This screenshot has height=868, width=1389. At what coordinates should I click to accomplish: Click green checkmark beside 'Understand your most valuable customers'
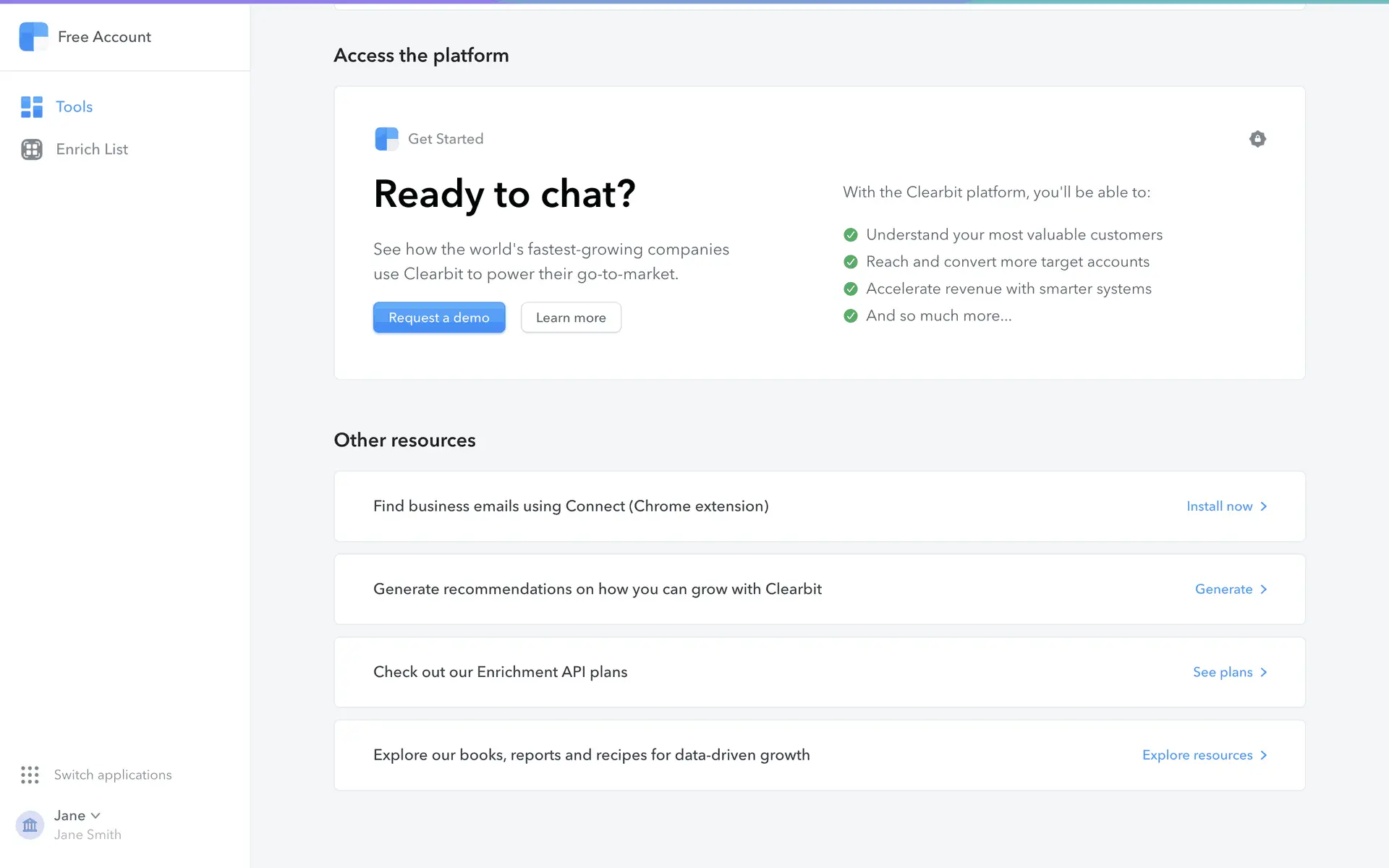coord(851,235)
